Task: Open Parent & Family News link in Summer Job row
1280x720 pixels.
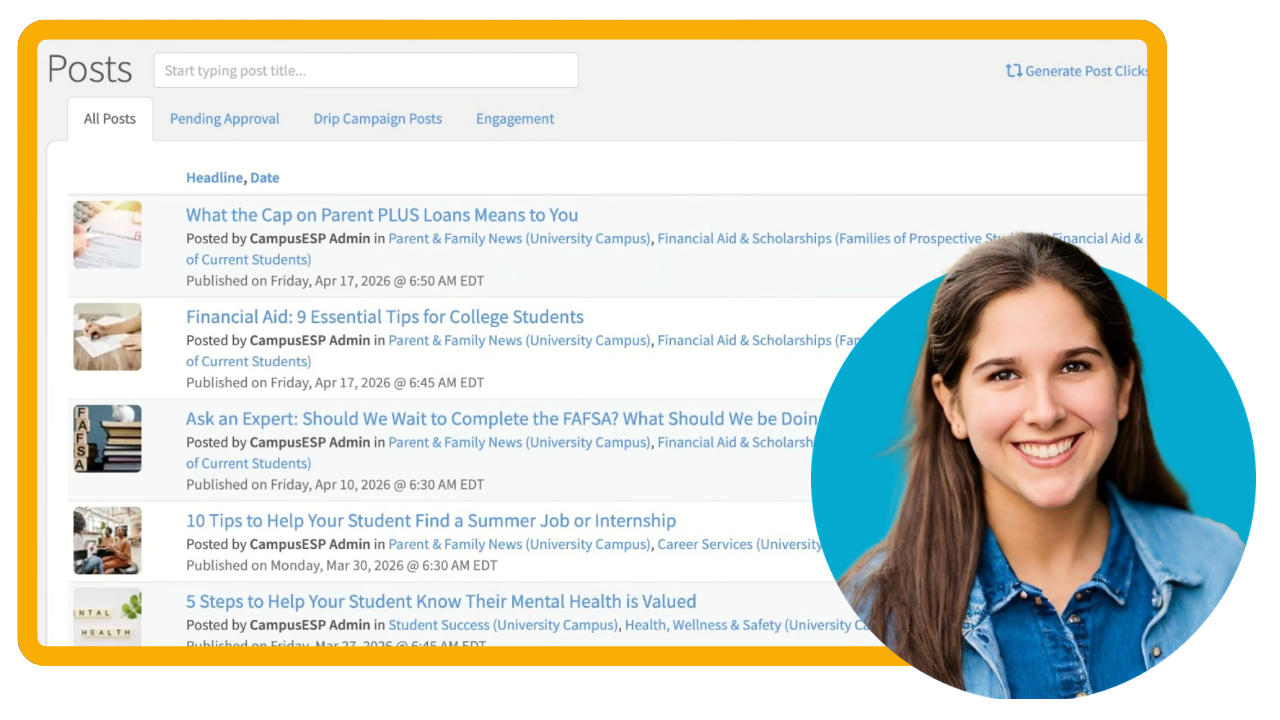Action: 519,545
